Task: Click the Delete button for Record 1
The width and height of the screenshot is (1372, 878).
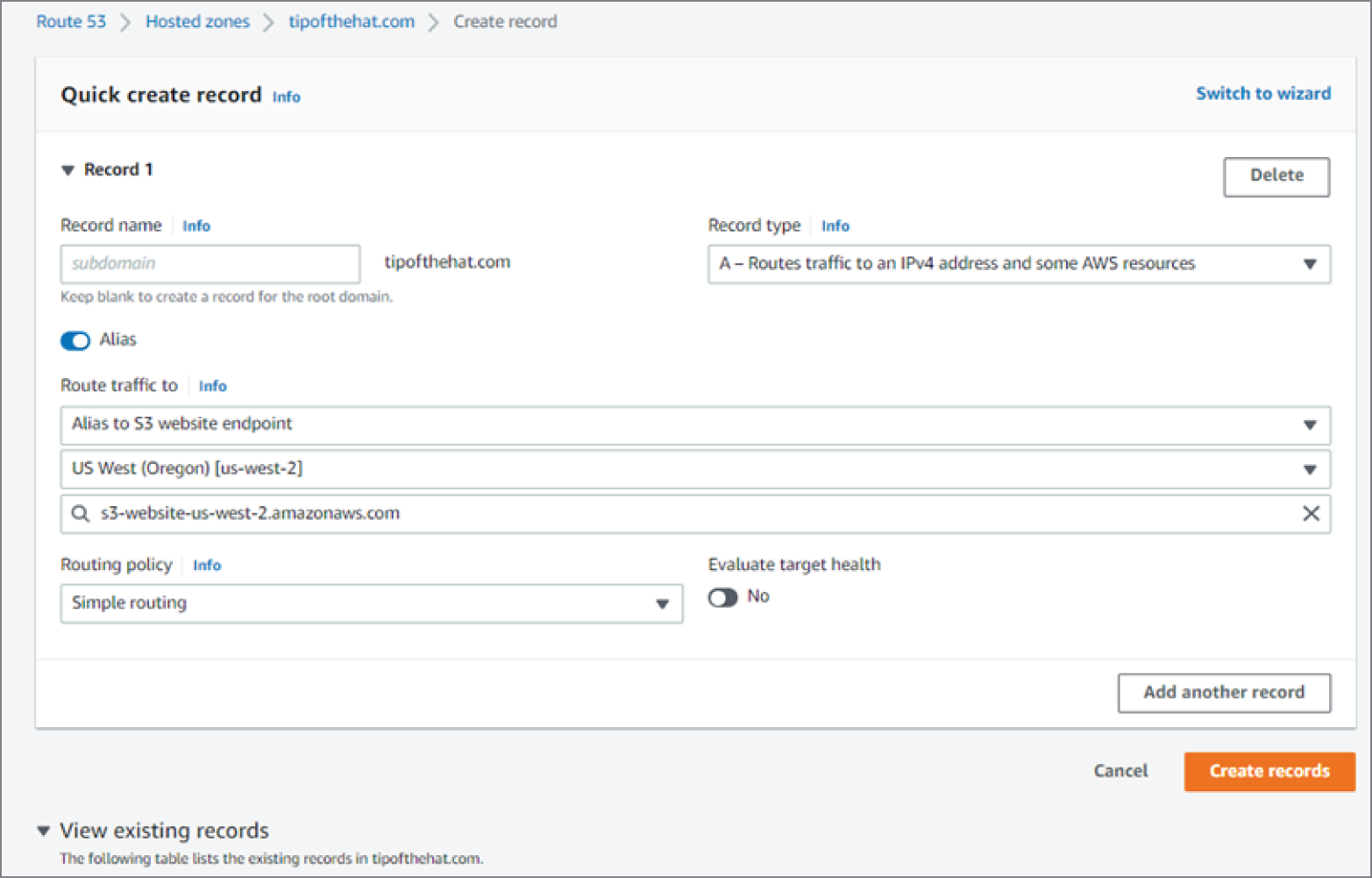Action: (x=1276, y=177)
